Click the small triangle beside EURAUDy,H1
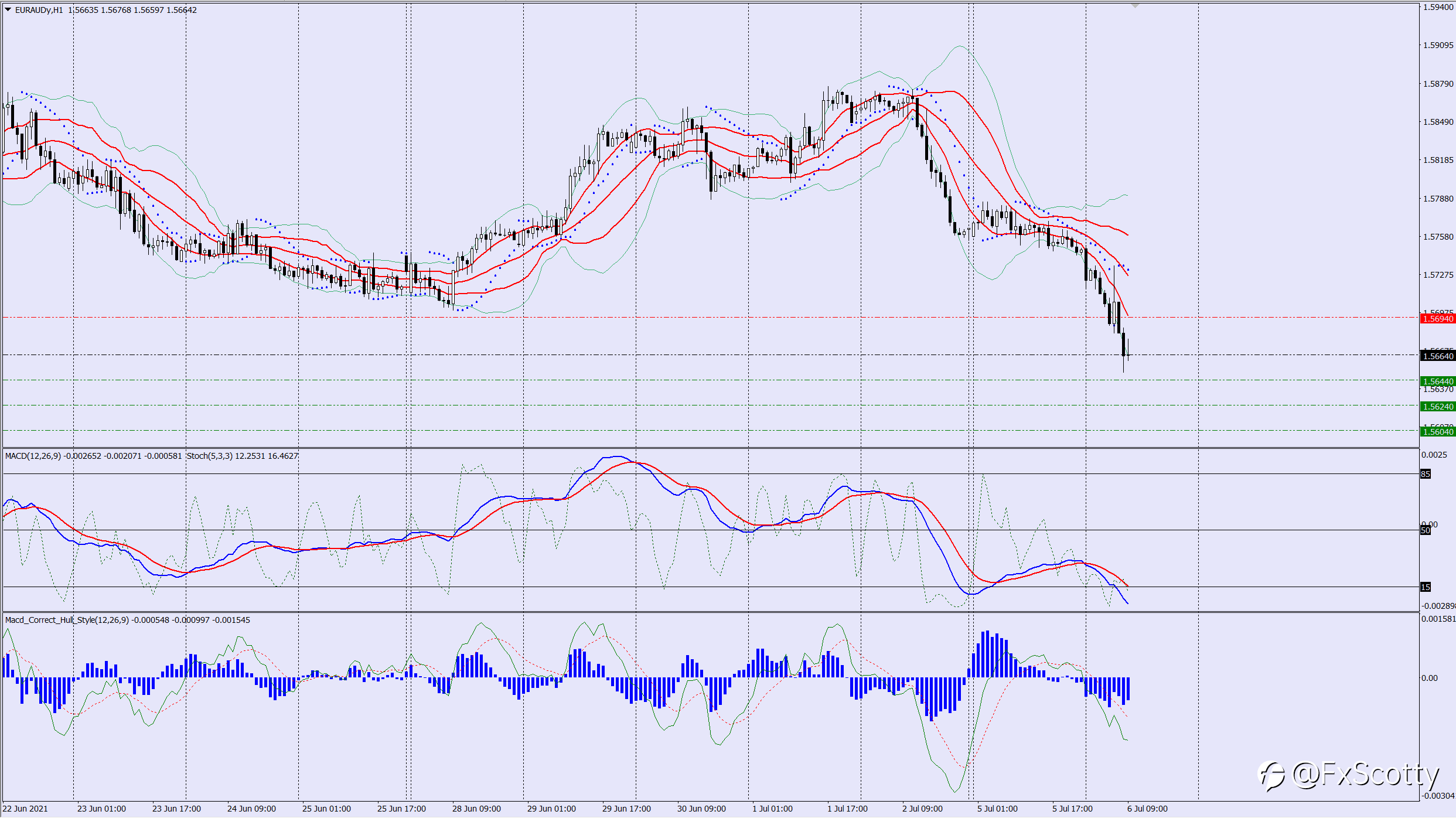This screenshot has height=818, width=1456. click(8, 9)
